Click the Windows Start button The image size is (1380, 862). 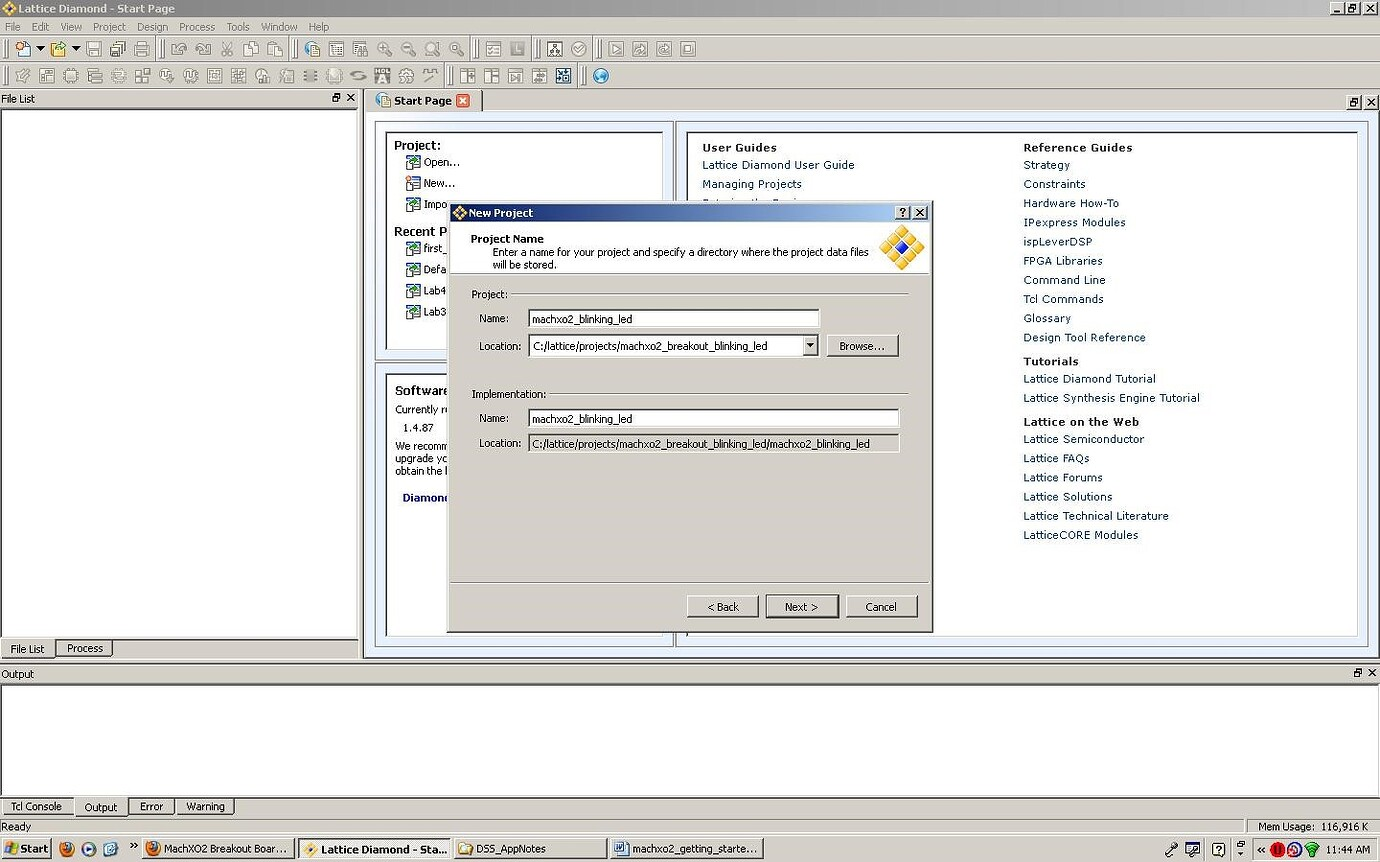25,849
